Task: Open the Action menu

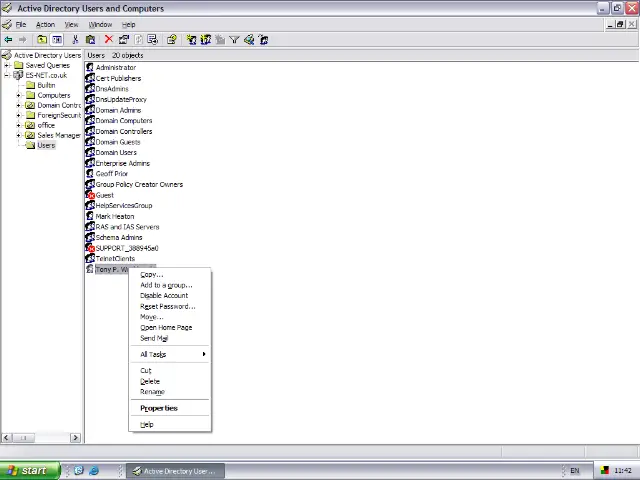Action: click(x=45, y=24)
